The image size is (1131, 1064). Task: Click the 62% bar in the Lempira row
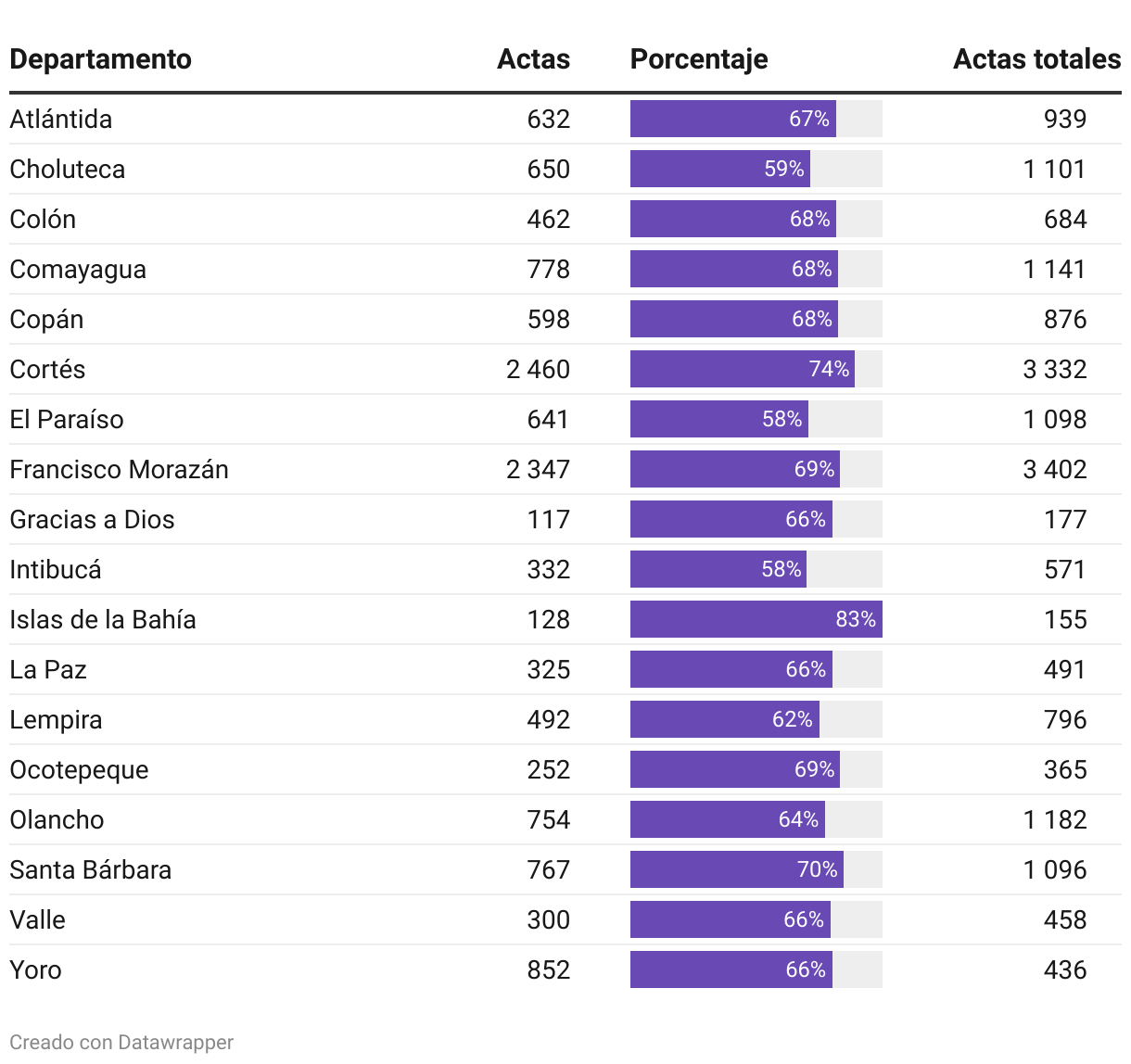[724, 719]
